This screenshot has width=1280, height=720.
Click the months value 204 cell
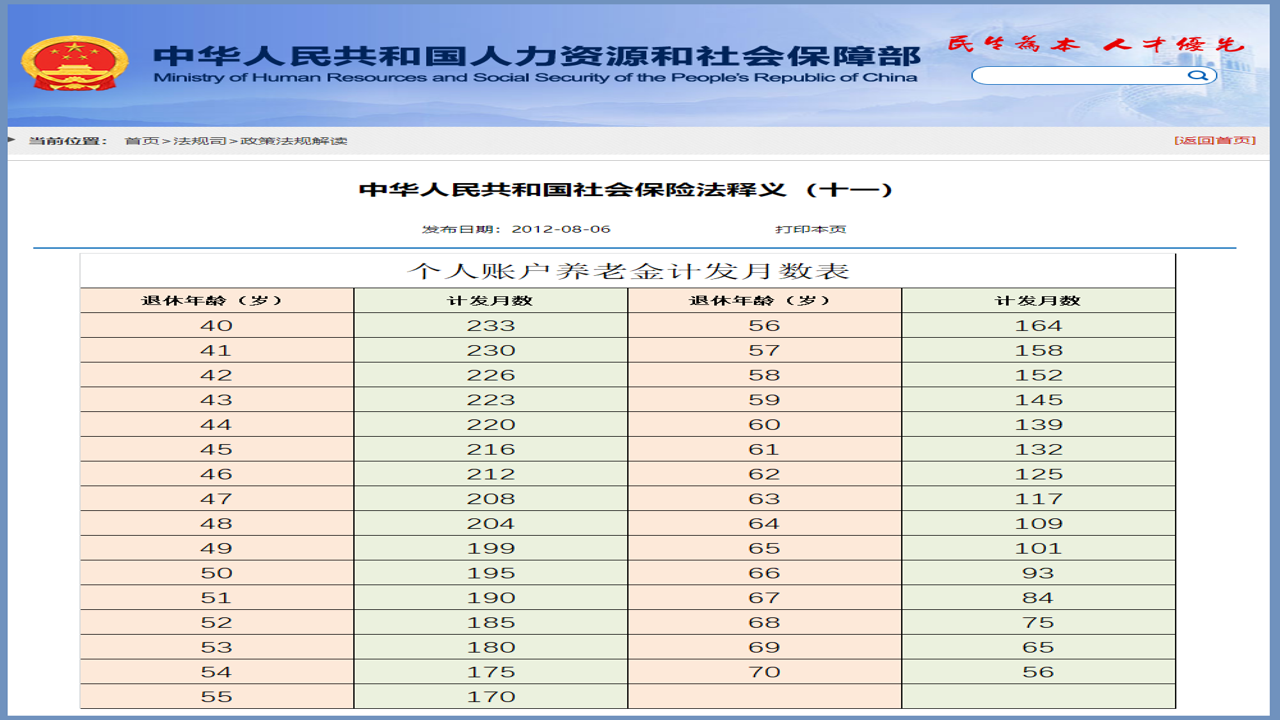pos(491,523)
